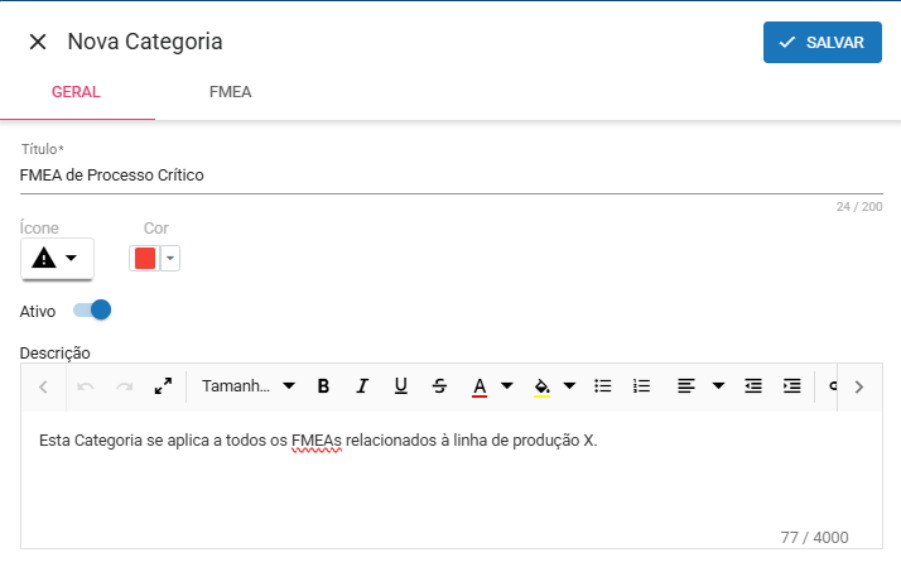Open the Ícone warning-triangle dropdown
The width and height of the screenshot is (901, 585).
(57, 259)
